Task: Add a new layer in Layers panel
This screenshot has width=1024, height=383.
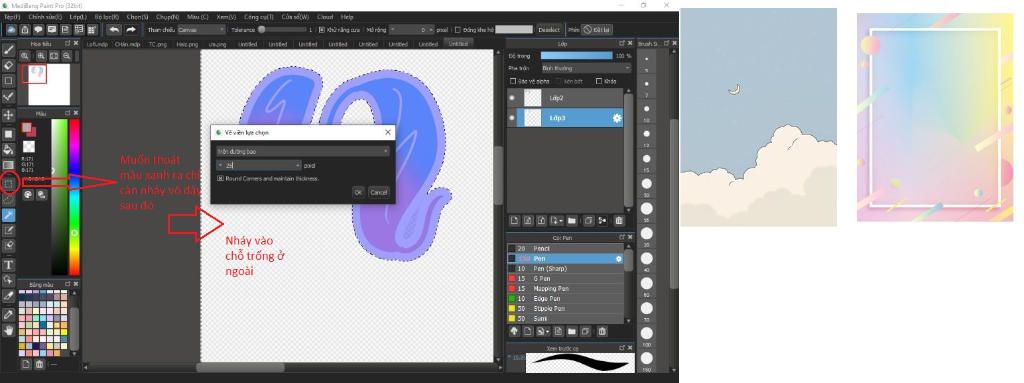Action: (x=514, y=221)
